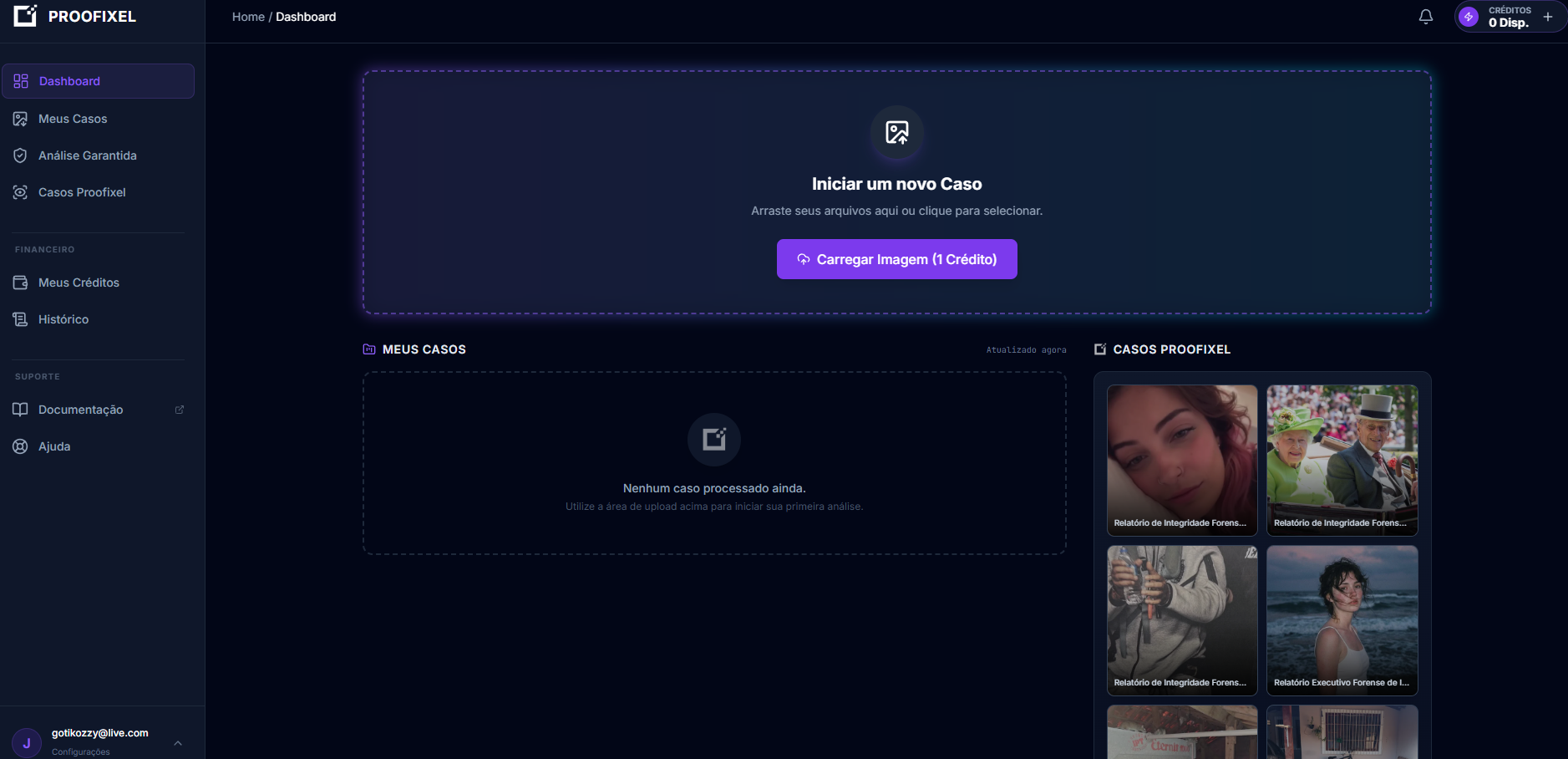Open notifications bell icon
This screenshot has width=1568, height=759.
(x=1426, y=17)
